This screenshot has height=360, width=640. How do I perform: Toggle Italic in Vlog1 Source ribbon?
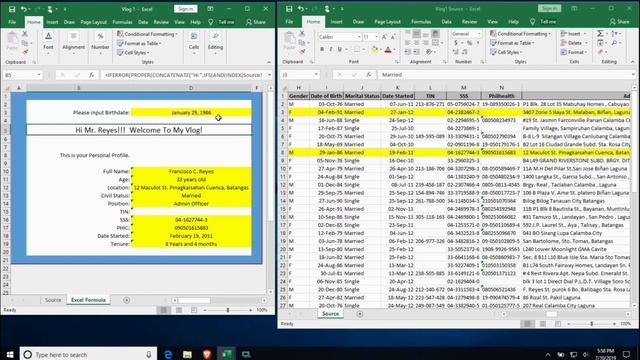(x=331, y=49)
